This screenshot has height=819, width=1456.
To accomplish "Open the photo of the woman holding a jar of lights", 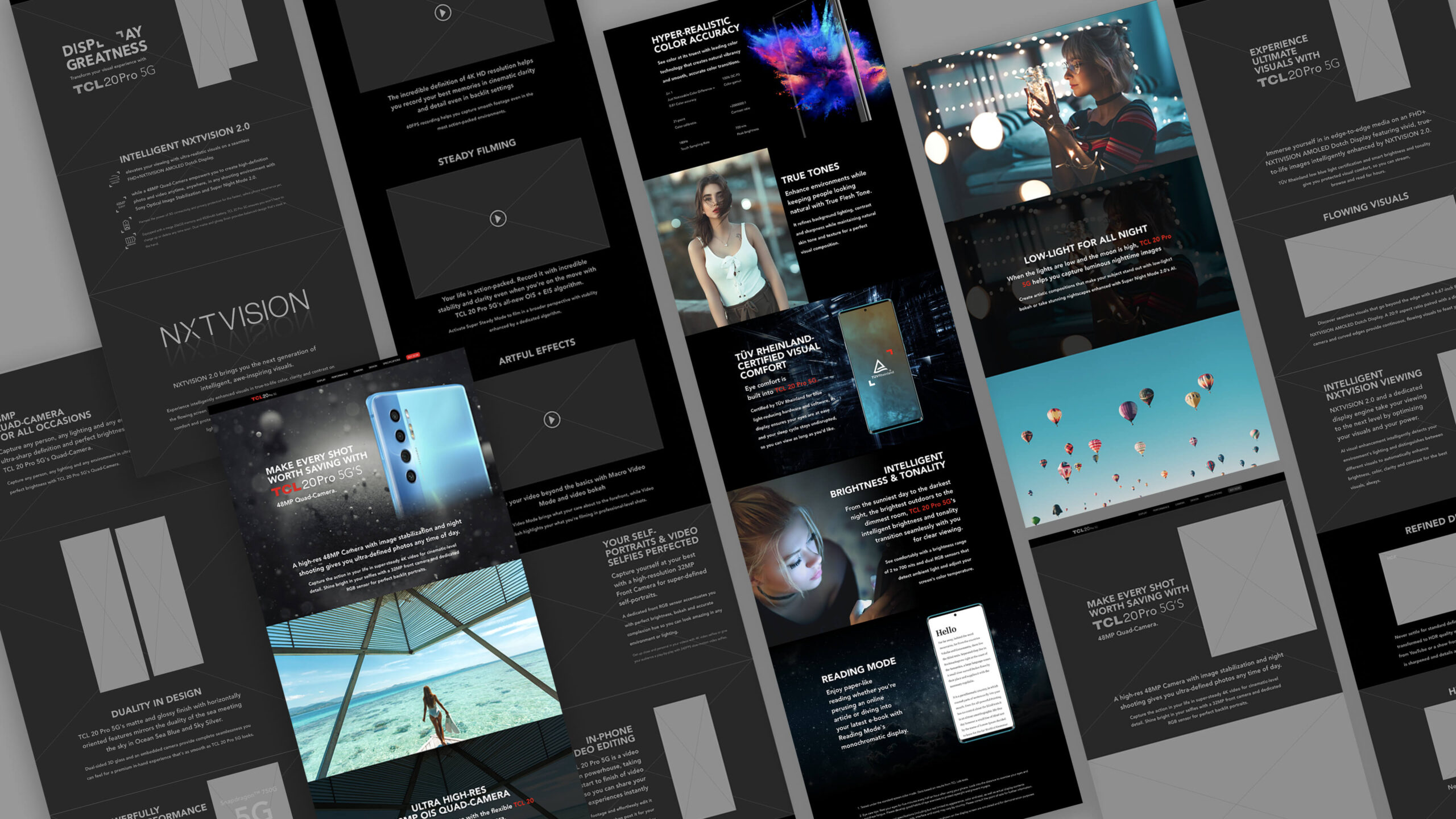I will tap(1049, 111).
